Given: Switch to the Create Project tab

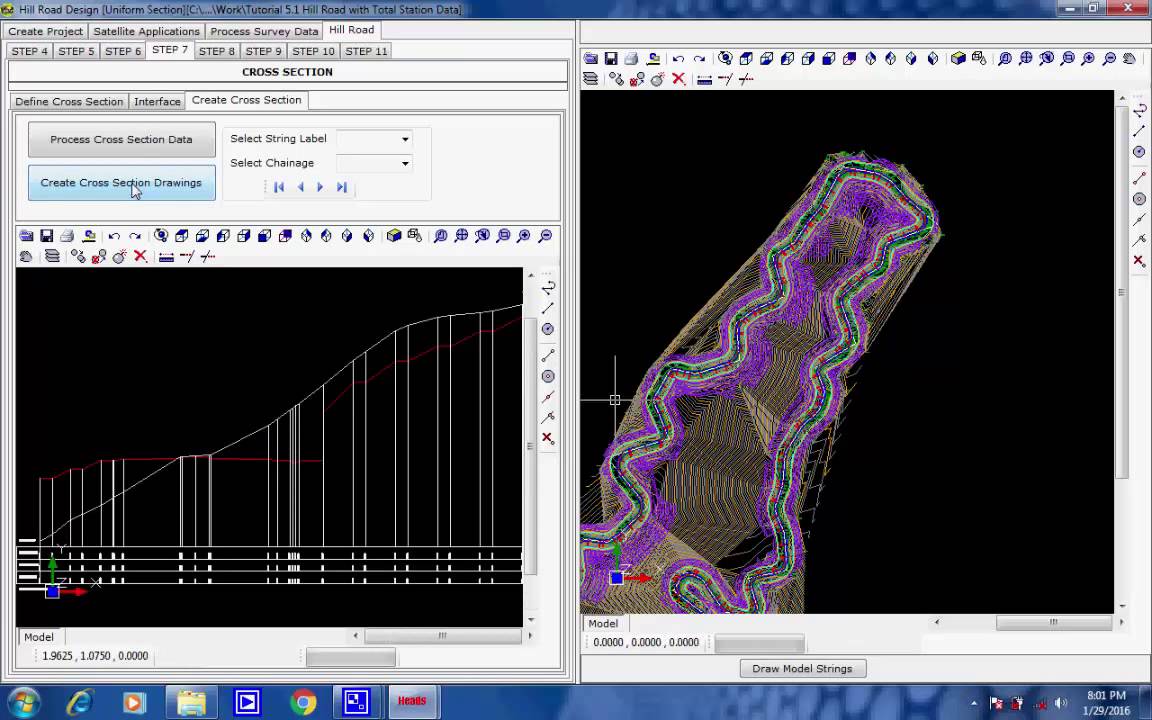Looking at the screenshot, I should pos(46,32).
